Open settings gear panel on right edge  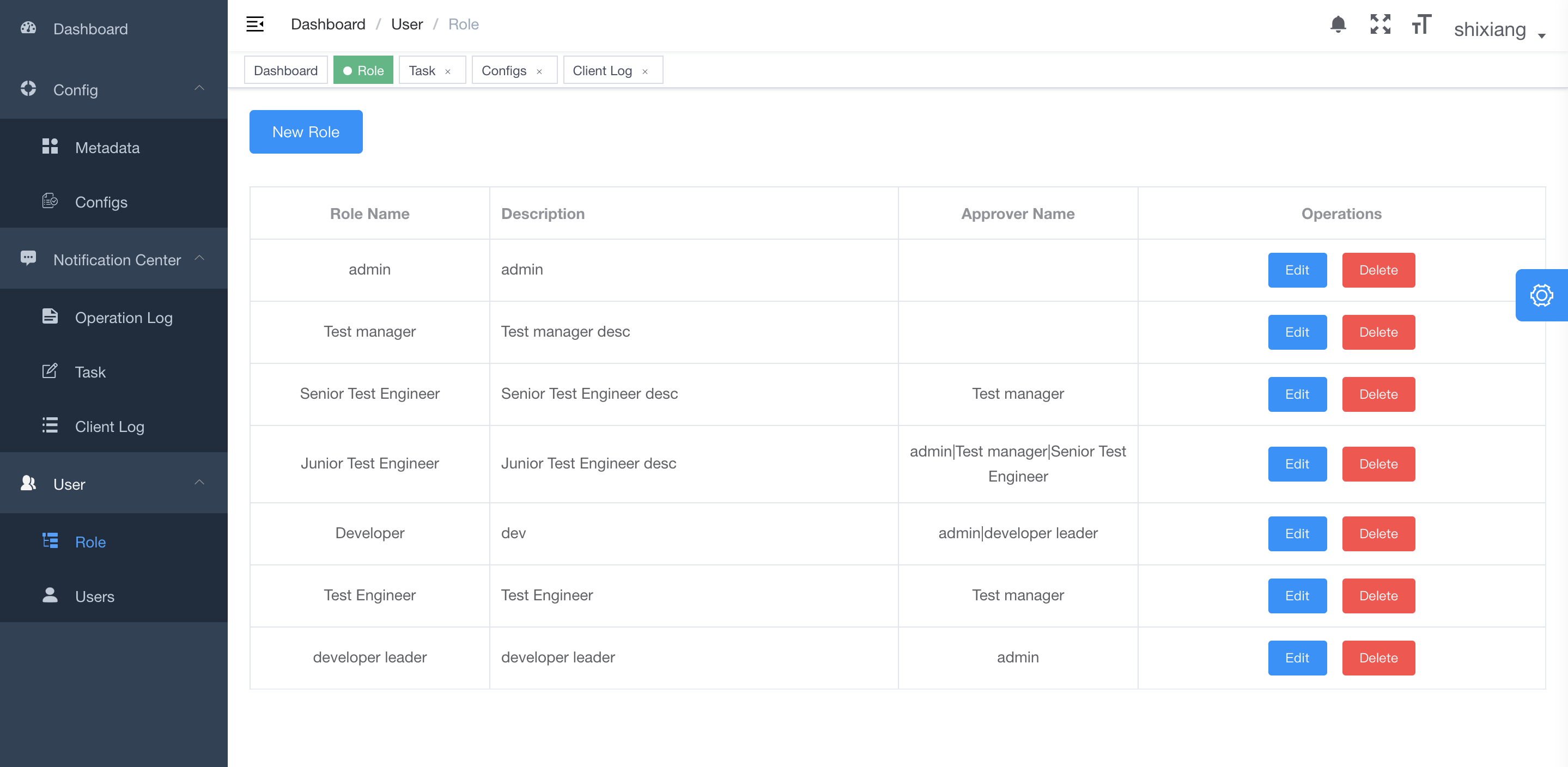click(x=1541, y=295)
